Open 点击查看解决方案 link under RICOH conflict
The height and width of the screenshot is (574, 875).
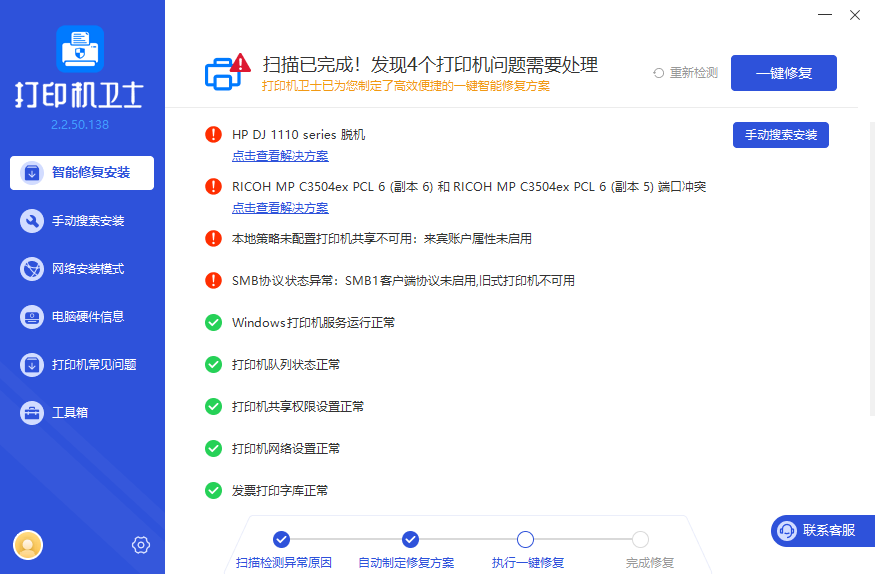coord(280,208)
